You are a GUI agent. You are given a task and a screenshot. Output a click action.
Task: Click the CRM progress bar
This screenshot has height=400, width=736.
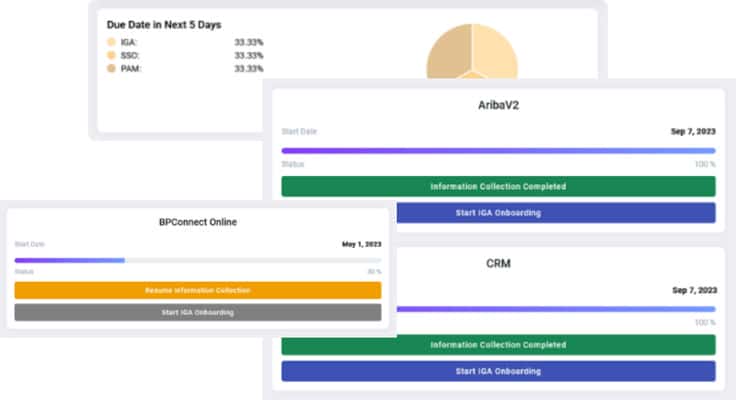click(550, 309)
